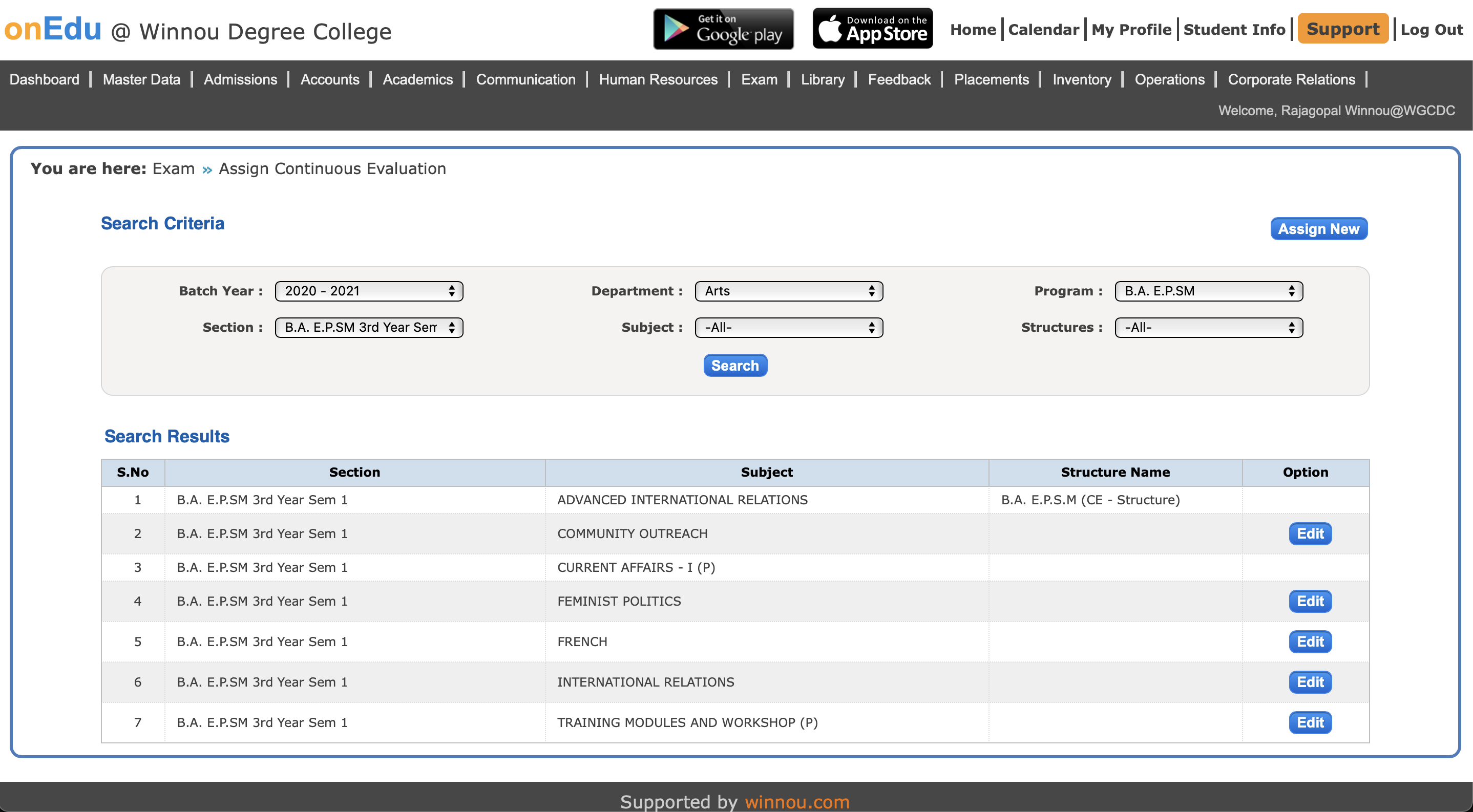This screenshot has height=812, width=1473.
Task: Click the onEdu logo
Action: tap(53, 29)
